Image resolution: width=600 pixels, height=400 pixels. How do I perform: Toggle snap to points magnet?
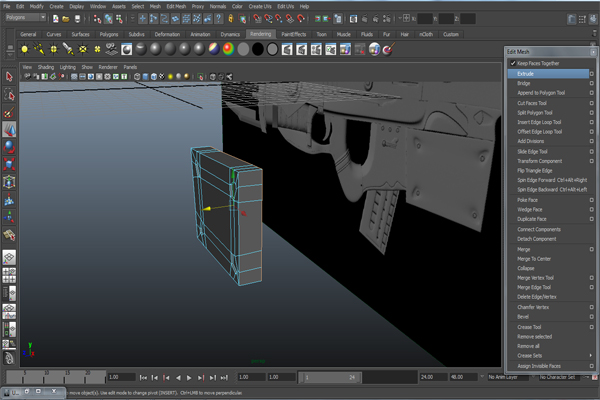click(x=279, y=19)
